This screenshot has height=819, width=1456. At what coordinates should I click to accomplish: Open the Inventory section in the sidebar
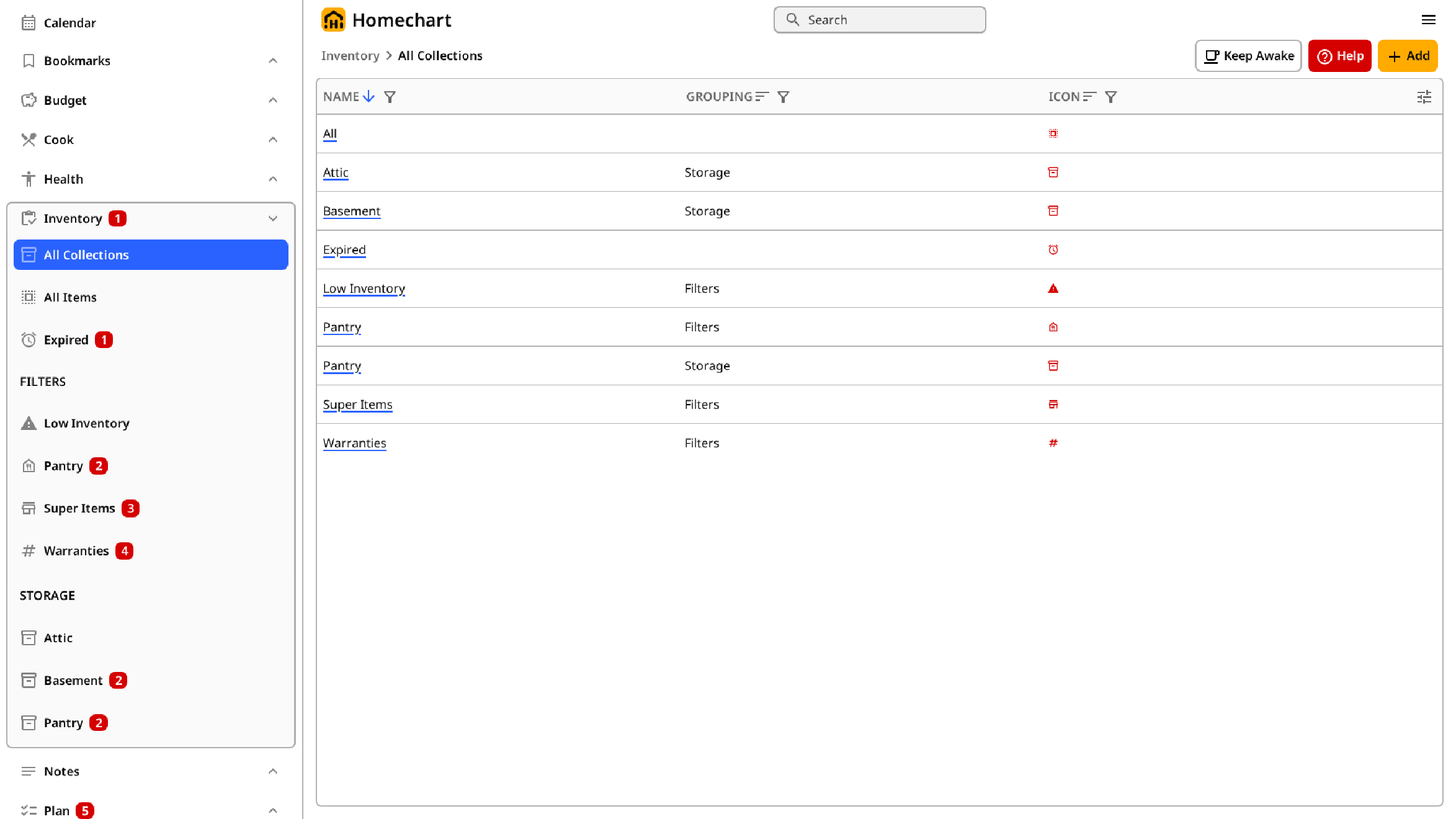tap(73, 218)
